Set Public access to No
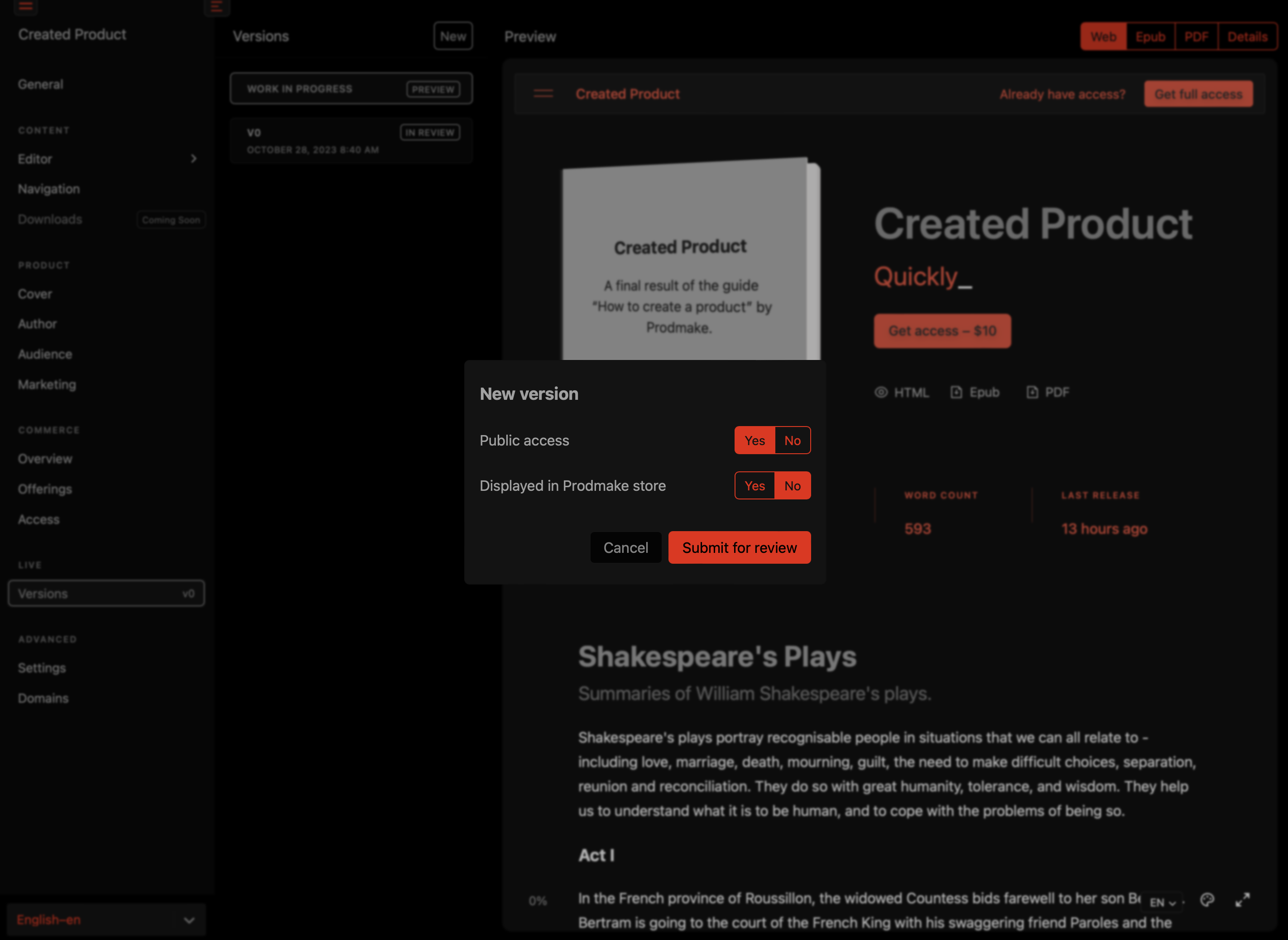 click(792, 441)
